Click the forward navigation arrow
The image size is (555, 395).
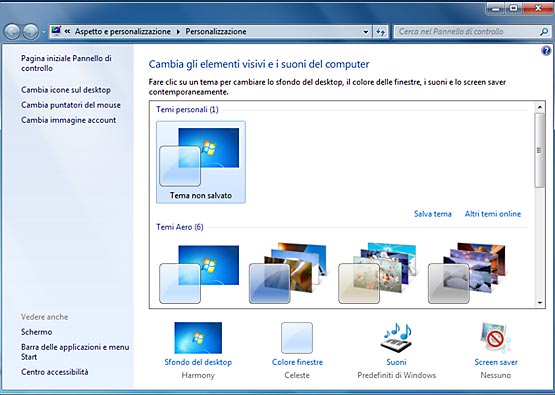(30, 32)
